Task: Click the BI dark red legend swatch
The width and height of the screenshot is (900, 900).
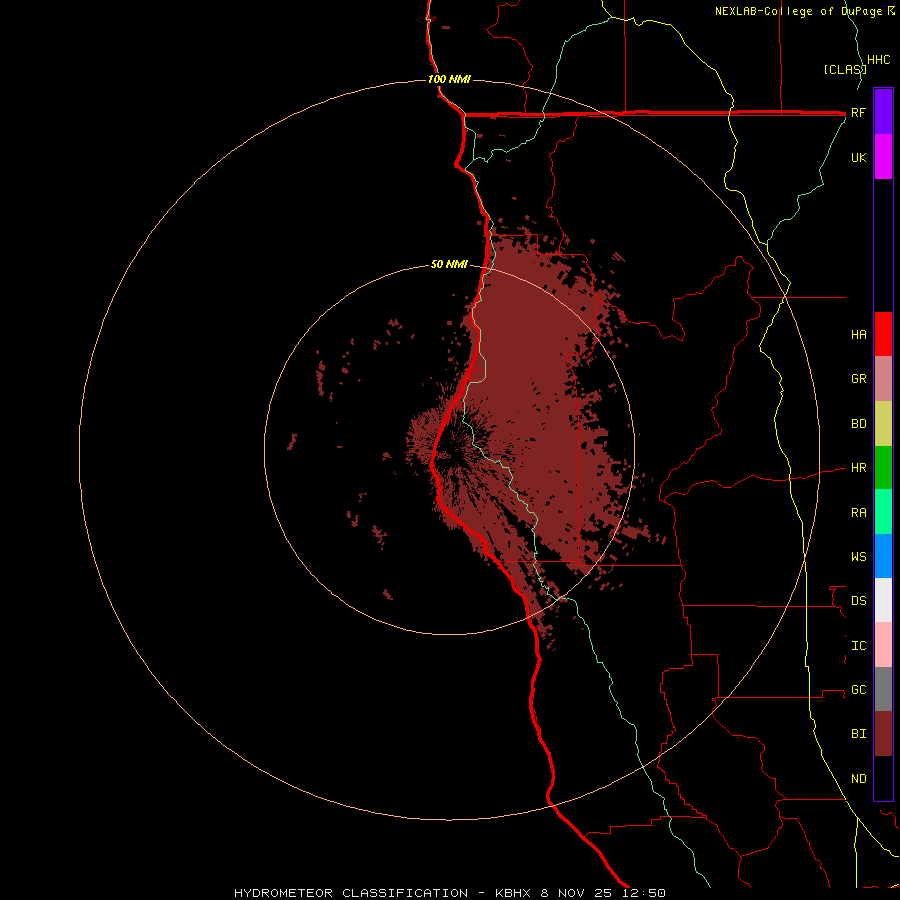Action: (x=883, y=734)
